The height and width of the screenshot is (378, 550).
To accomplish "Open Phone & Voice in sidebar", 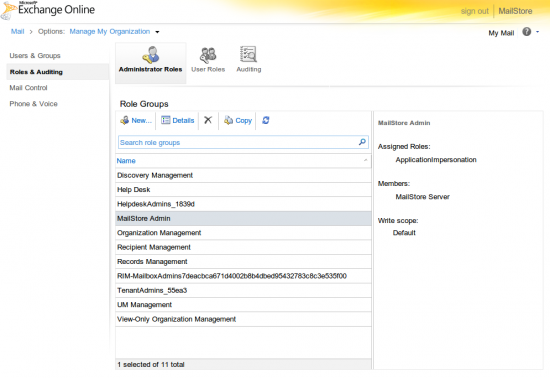I will tap(33, 104).
